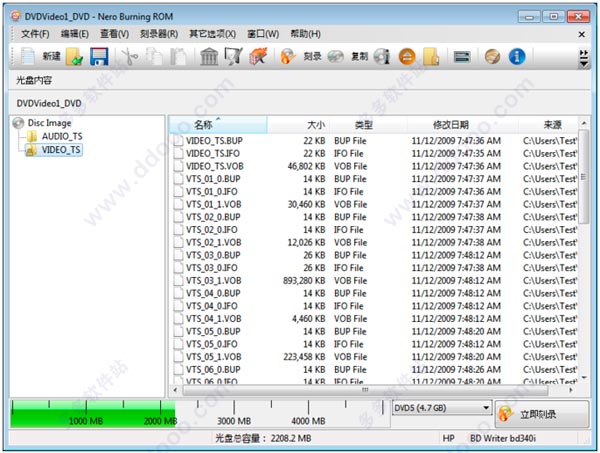The width and height of the screenshot is (600, 453).
Task: Open the 帮助(H) menu
Action: [x=305, y=34]
